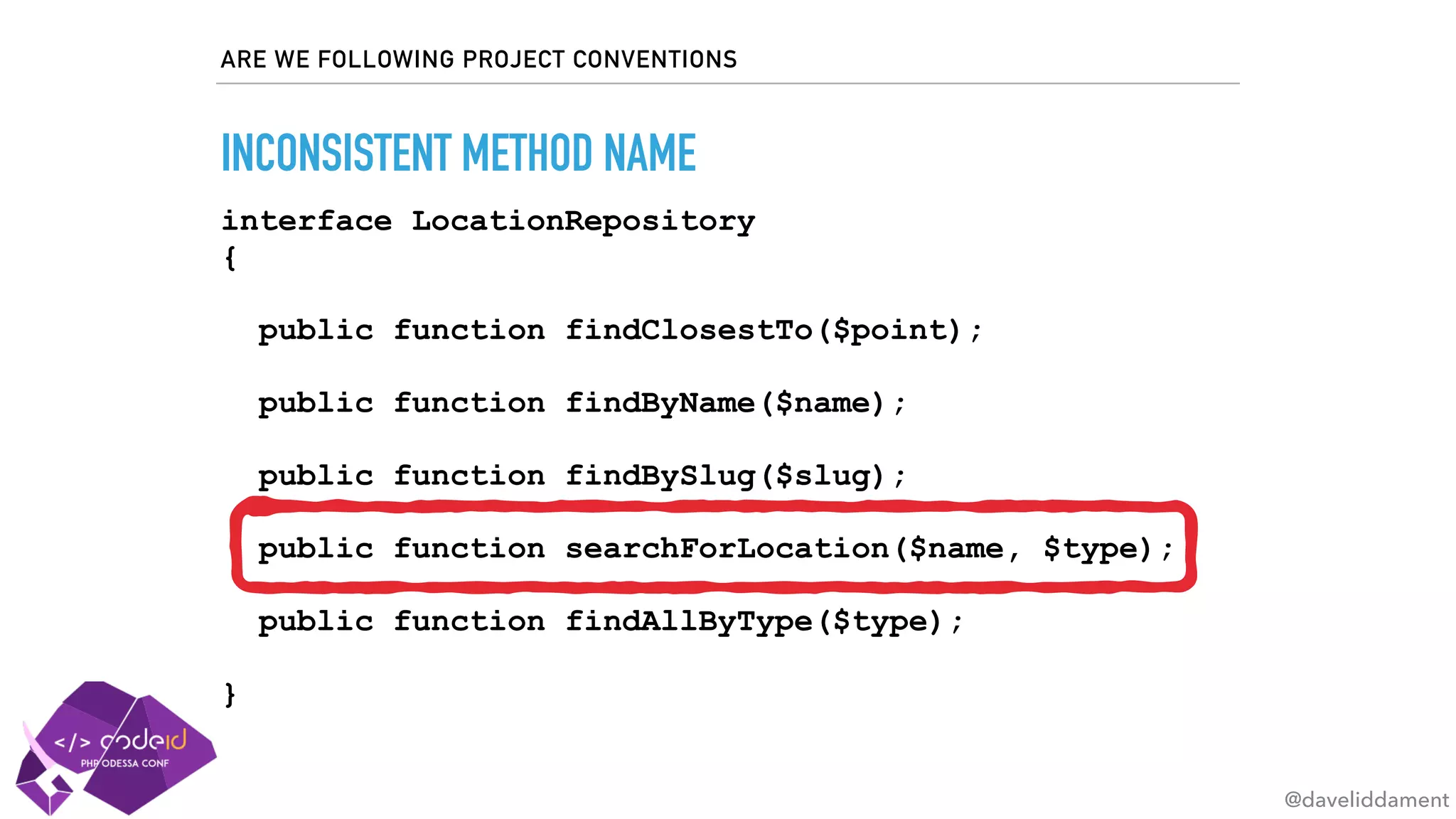Click the 'interface LocationRepository' line

(488, 222)
